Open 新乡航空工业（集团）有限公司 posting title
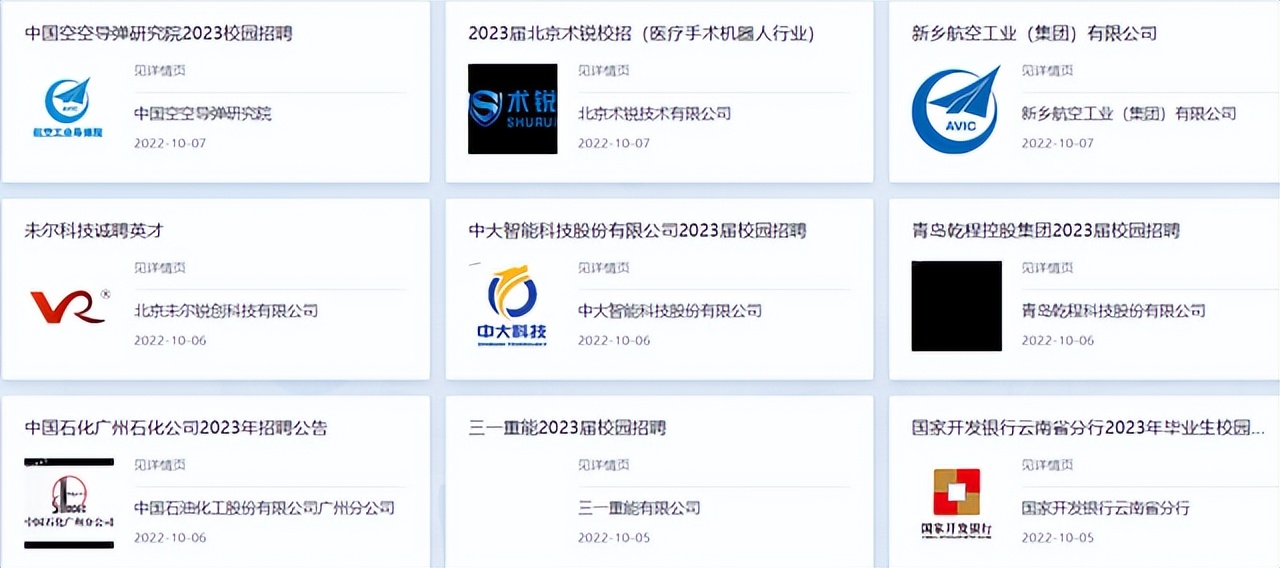The width and height of the screenshot is (1280, 568). [x=1034, y=34]
